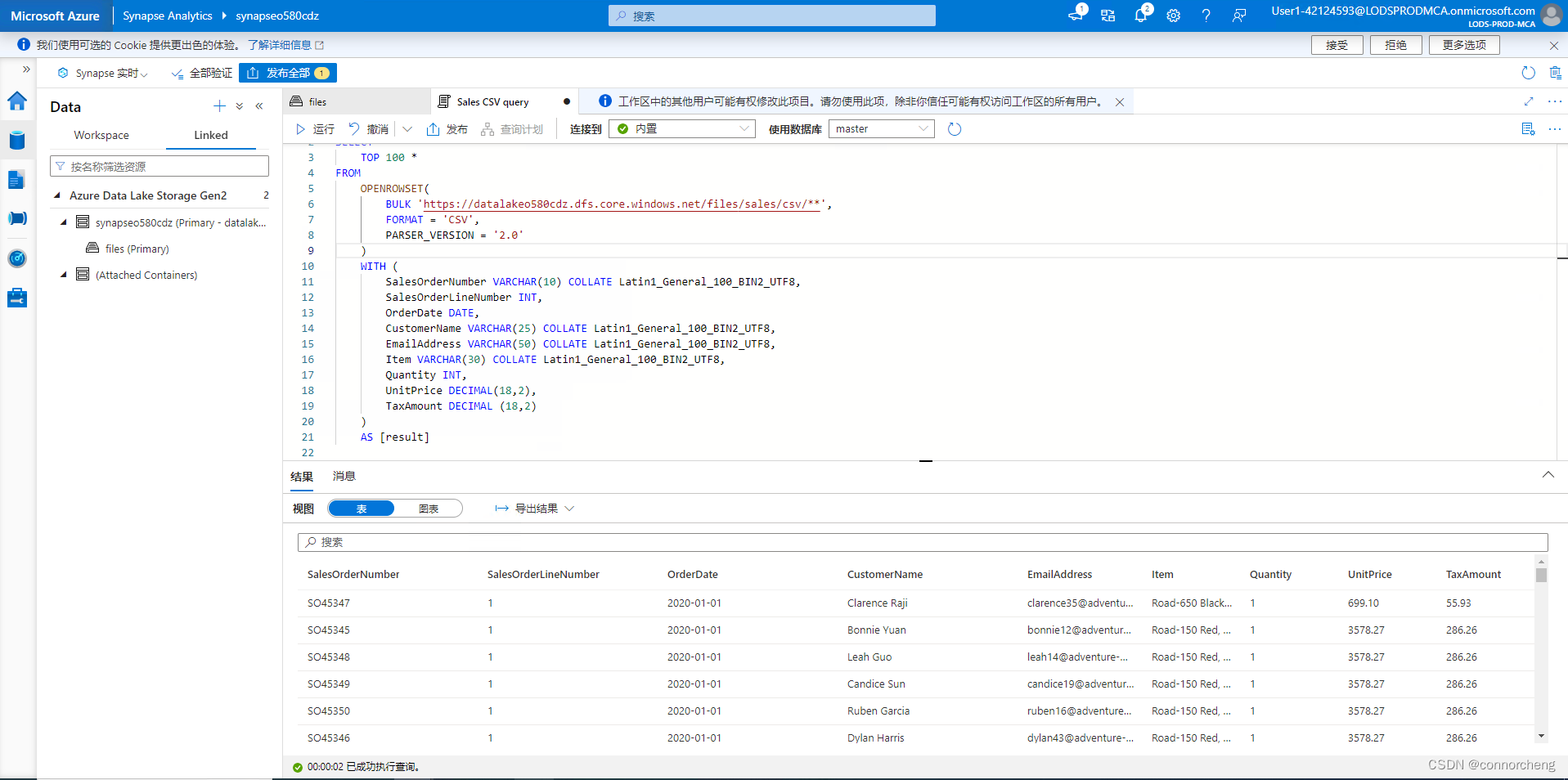The height and width of the screenshot is (780, 1568).
Task: Select the Workspace tab in Data panel
Action: (x=101, y=135)
